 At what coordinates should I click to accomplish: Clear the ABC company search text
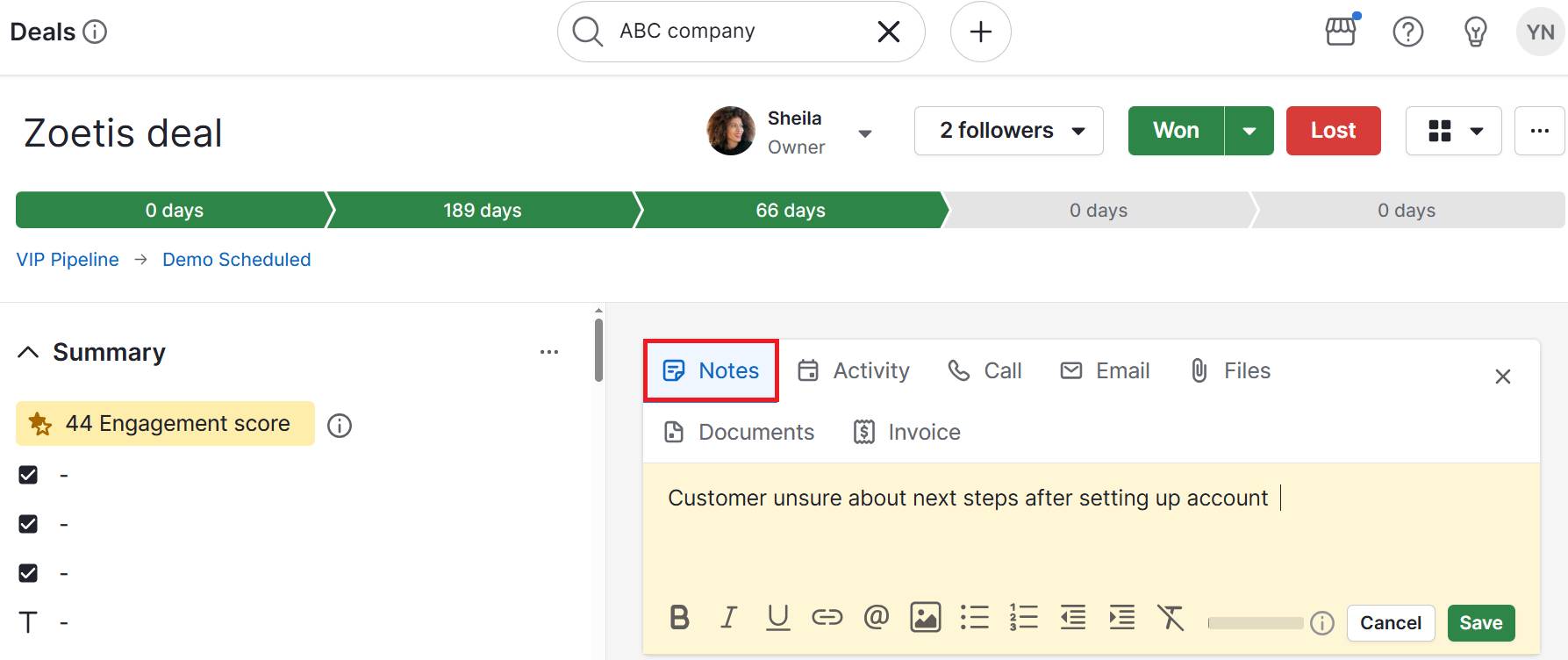(889, 32)
